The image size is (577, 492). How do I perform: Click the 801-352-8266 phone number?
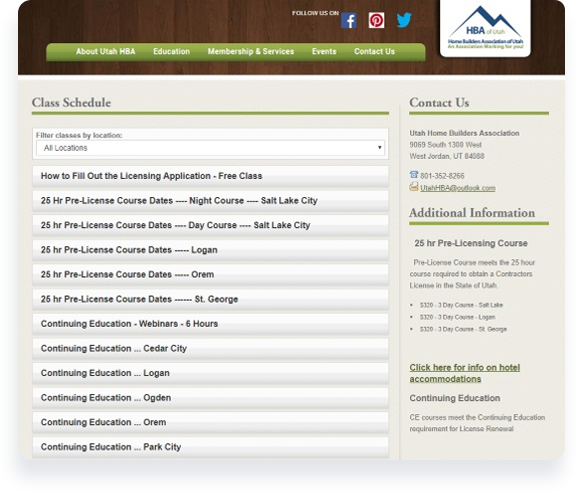tap(442, 176)
